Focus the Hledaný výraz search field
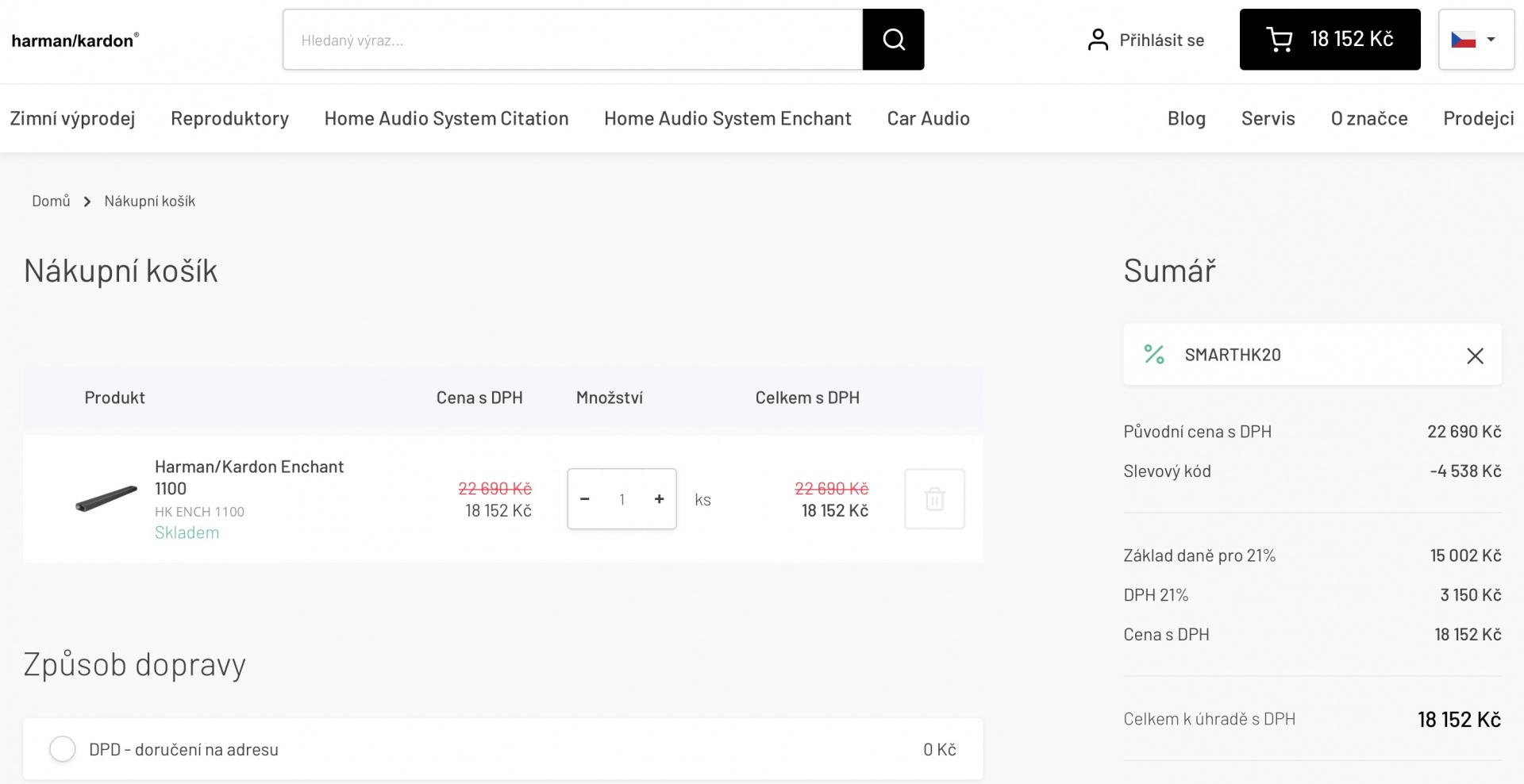 point(571,40)
